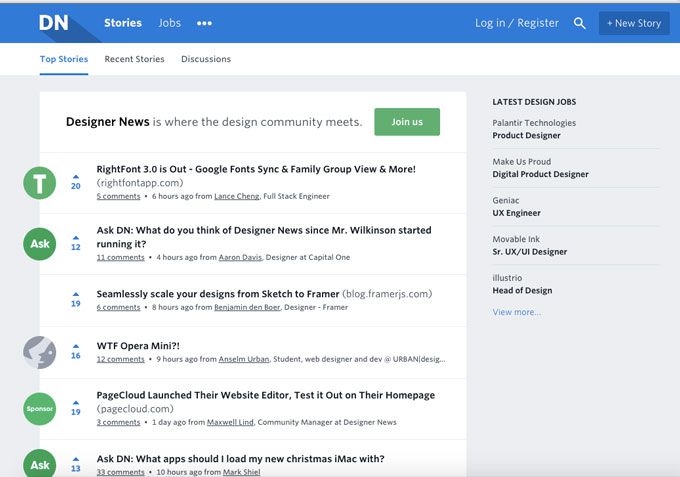This screenshot has width=680, height=477.
Task: Switch to Recent Stories tab
Action: (134, 59)
